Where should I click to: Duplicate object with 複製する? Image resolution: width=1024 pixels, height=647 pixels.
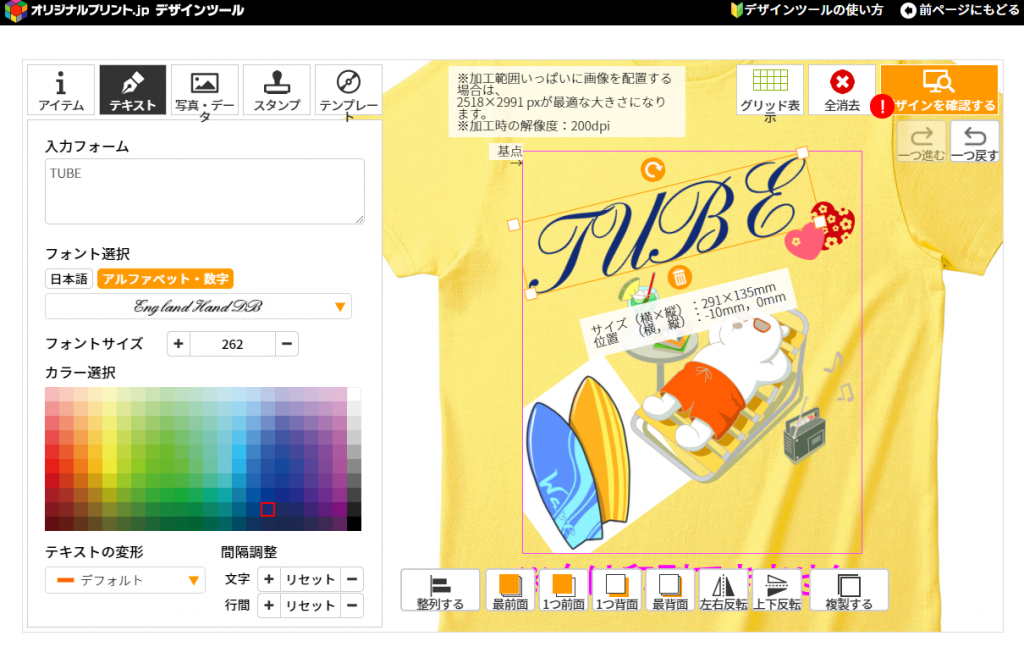pos(849,590)
